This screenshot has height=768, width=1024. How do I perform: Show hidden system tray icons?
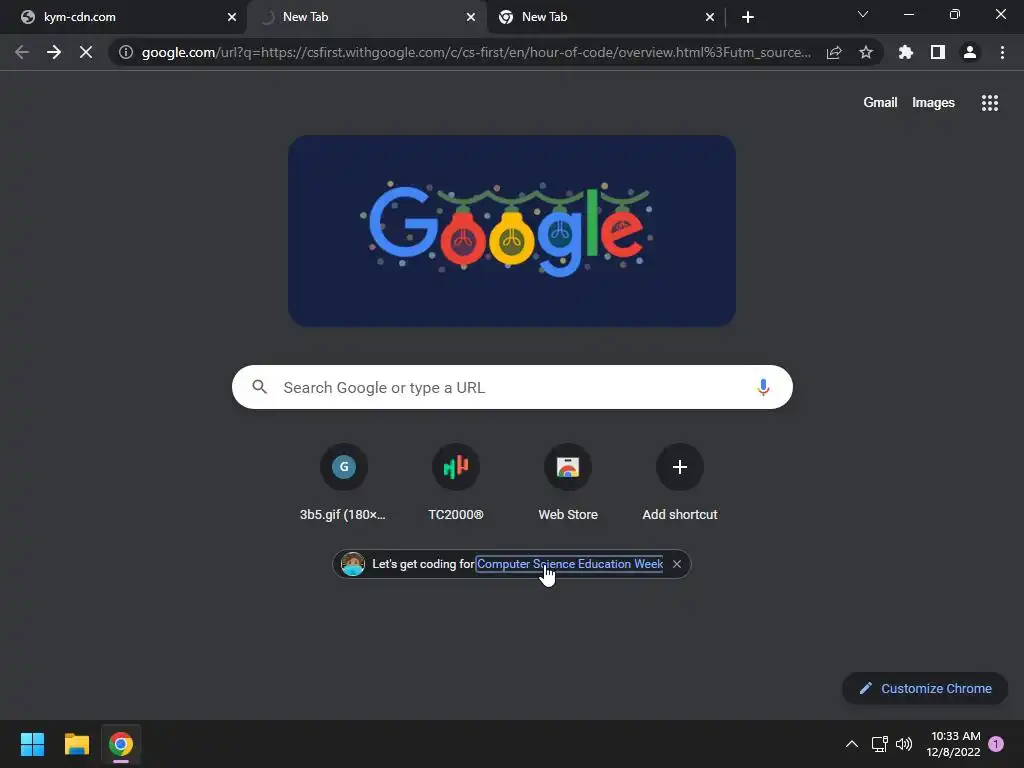pos(852,744)
